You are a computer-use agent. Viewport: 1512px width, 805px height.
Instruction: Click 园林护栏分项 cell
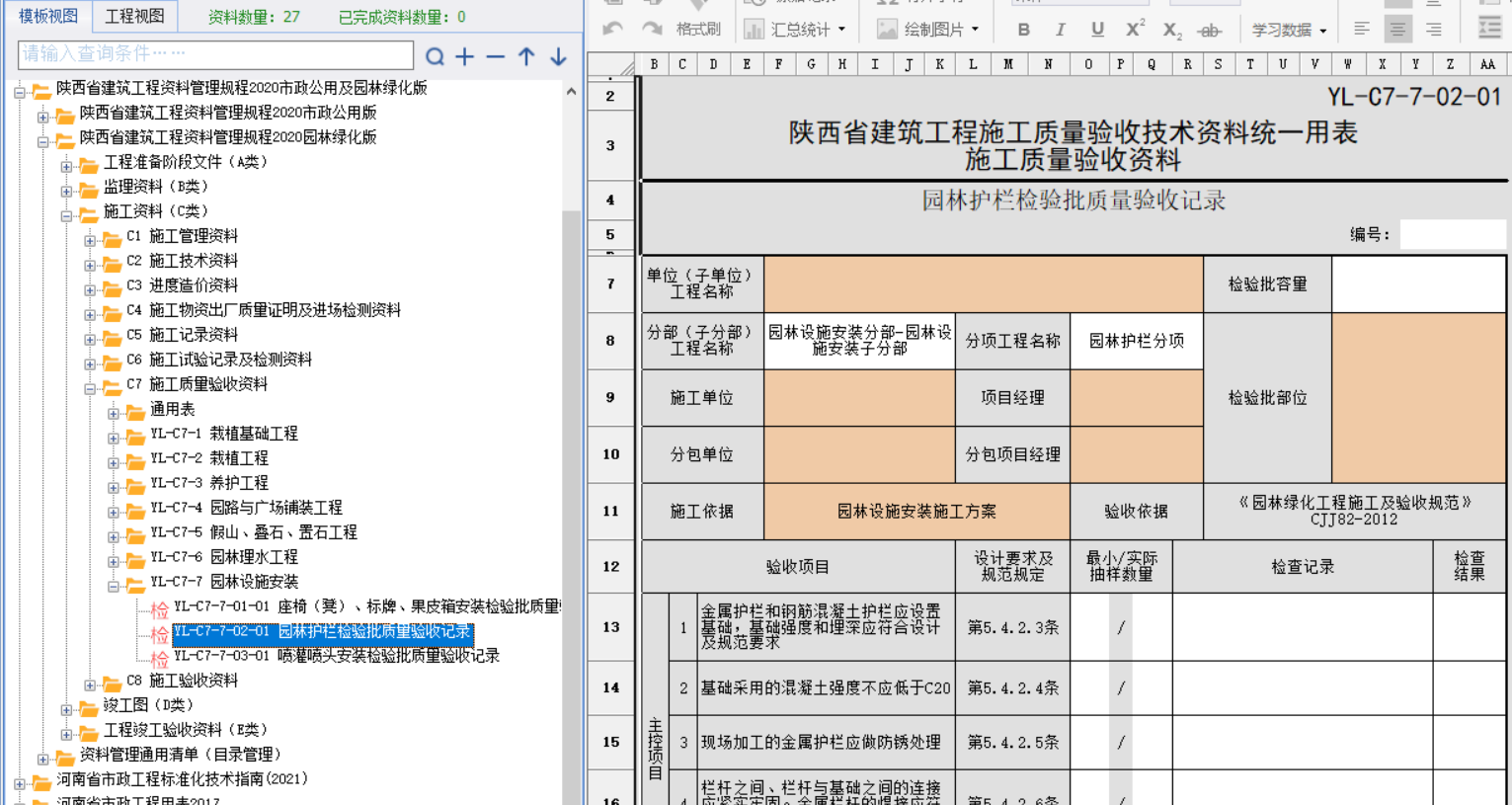click(1137, 341)
